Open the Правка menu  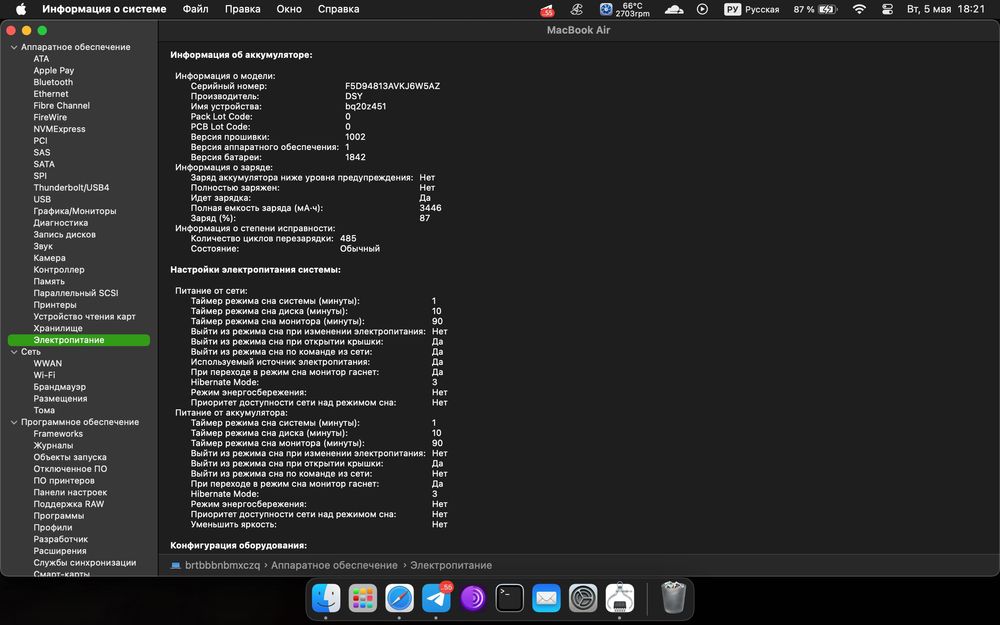(242, 9)
